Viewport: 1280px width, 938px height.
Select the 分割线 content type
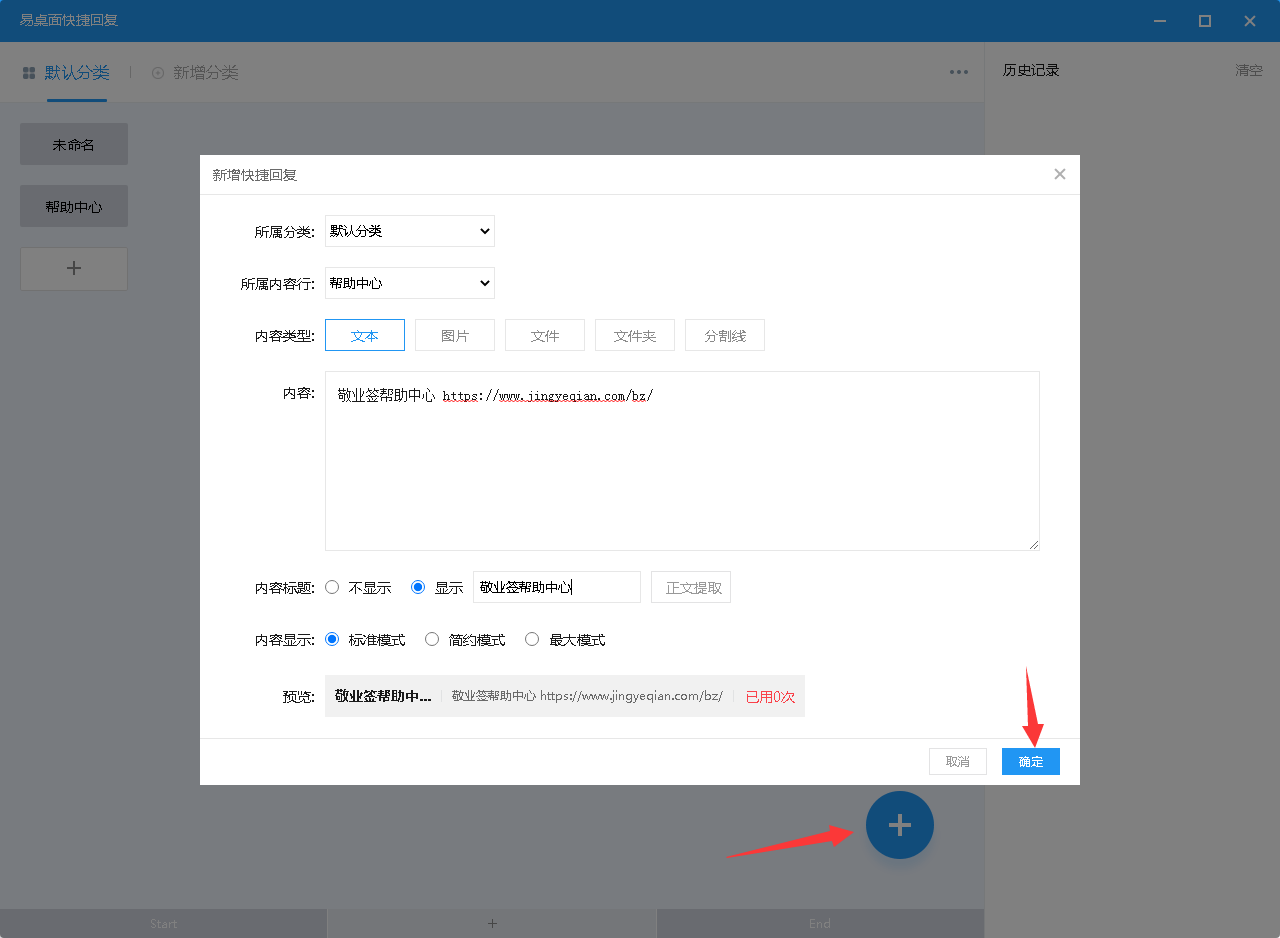tap(725, 335)
